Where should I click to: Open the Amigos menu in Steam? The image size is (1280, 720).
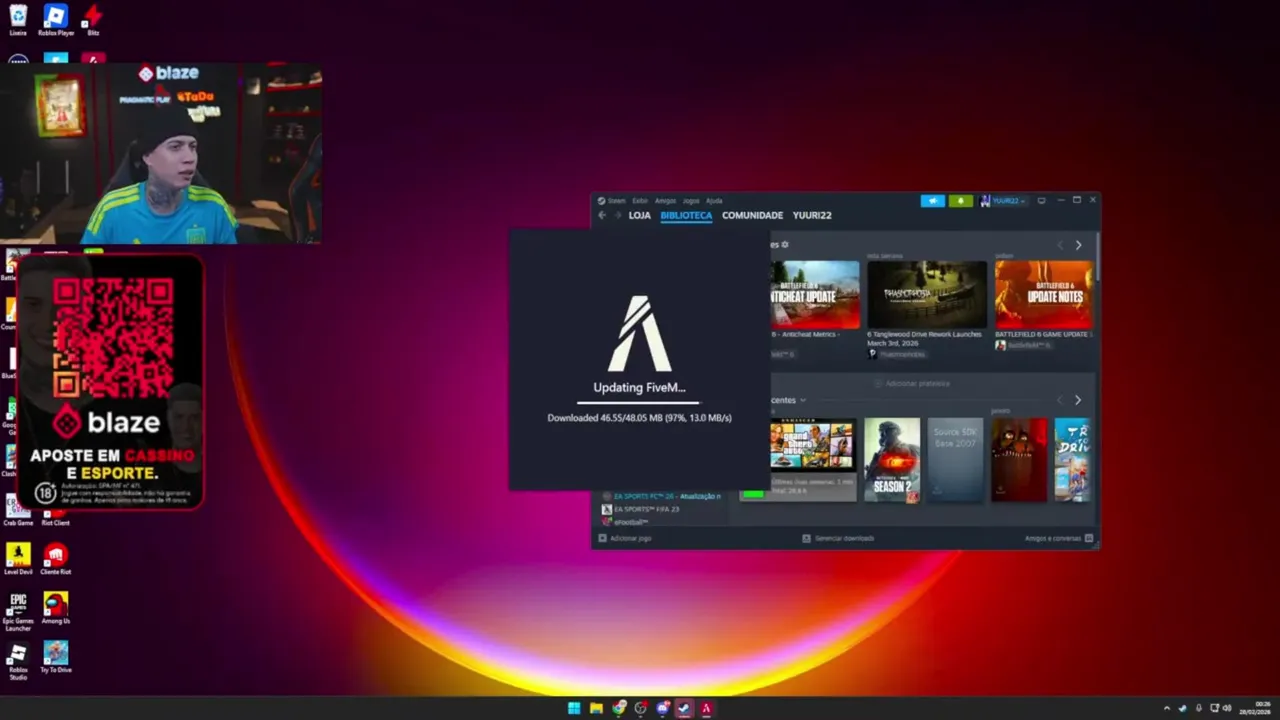pos(665,201)
